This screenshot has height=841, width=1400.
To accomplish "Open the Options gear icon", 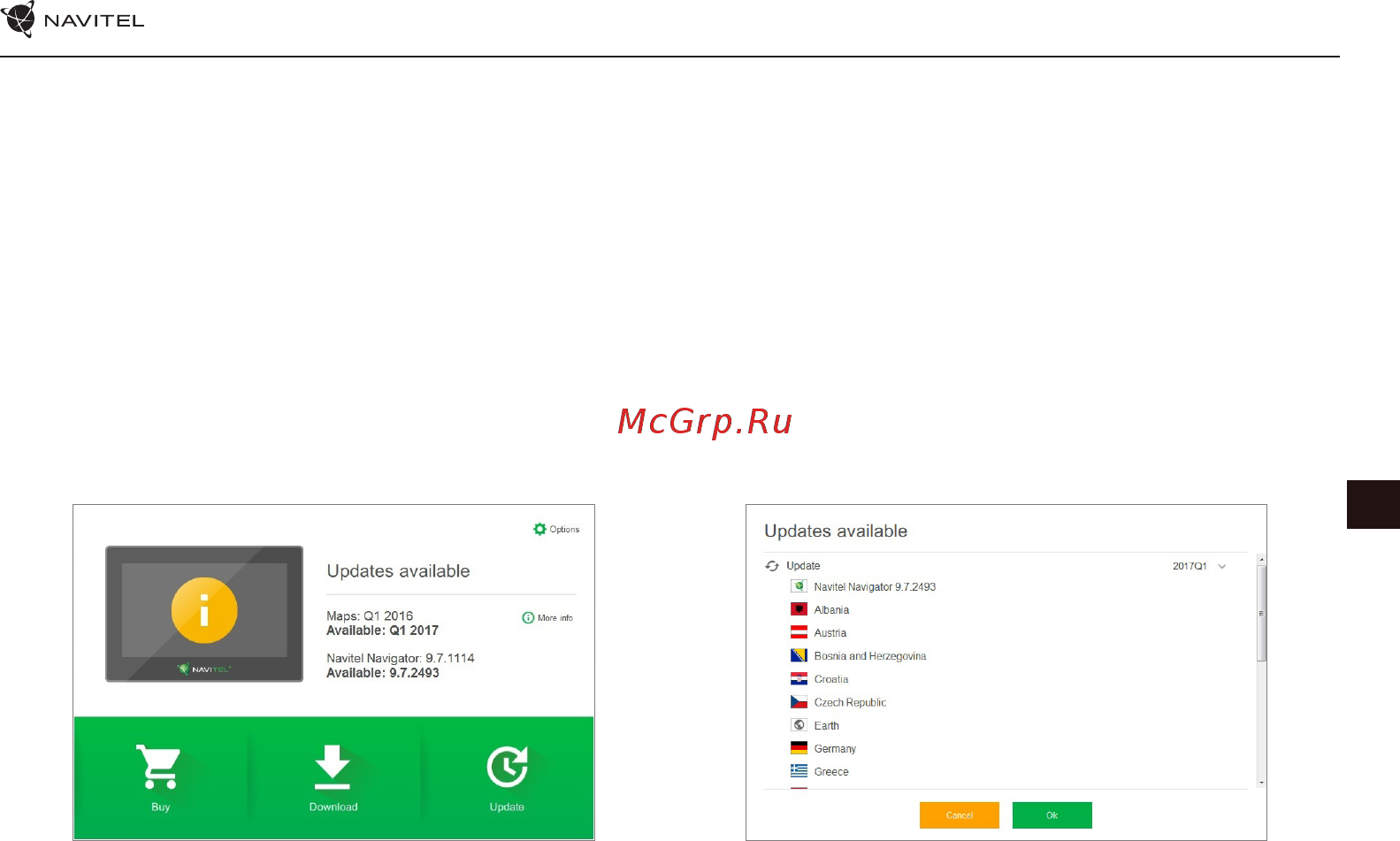I will 539,529.
